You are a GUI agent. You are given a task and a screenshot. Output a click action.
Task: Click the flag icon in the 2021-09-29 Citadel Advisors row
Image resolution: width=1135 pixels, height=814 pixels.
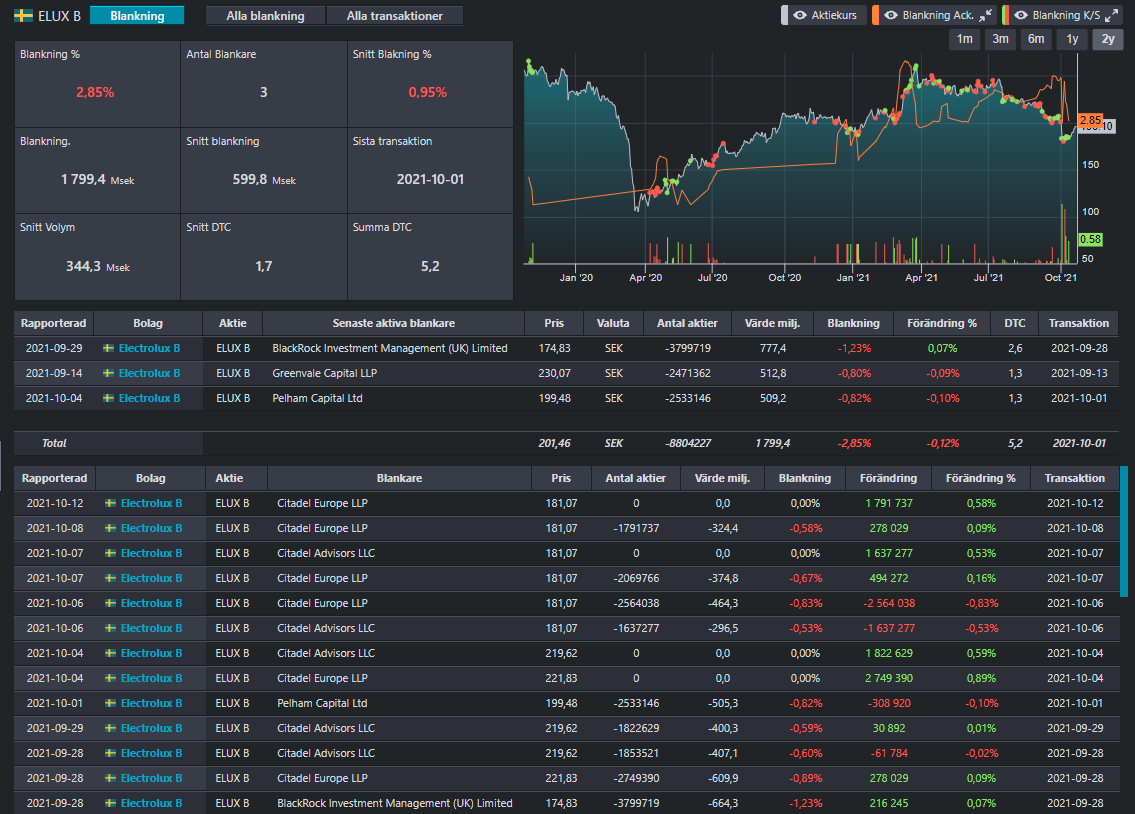(111, 729)
